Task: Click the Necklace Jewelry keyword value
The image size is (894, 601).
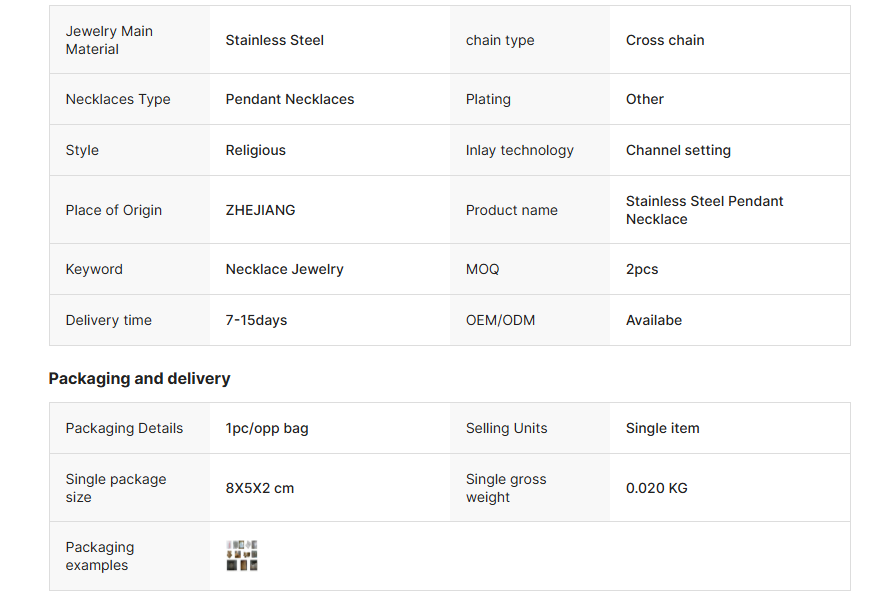Action: click(x=284, y=269)
